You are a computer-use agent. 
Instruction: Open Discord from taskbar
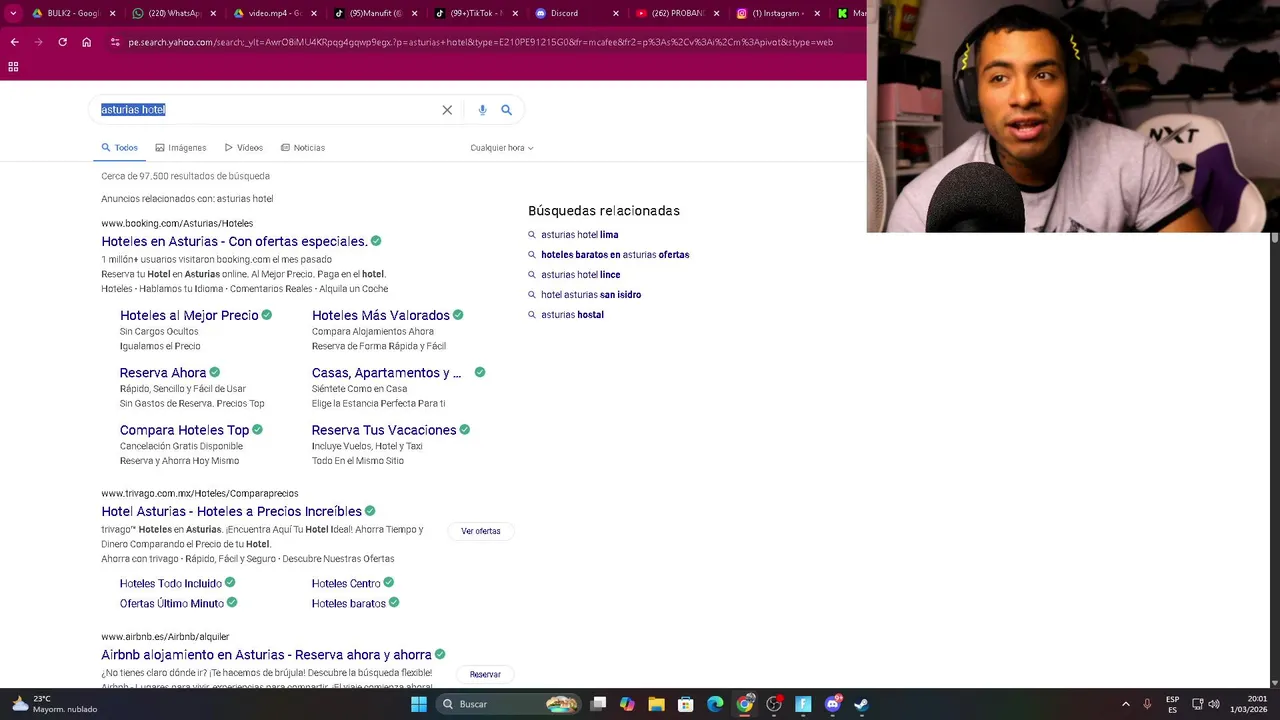833,704
